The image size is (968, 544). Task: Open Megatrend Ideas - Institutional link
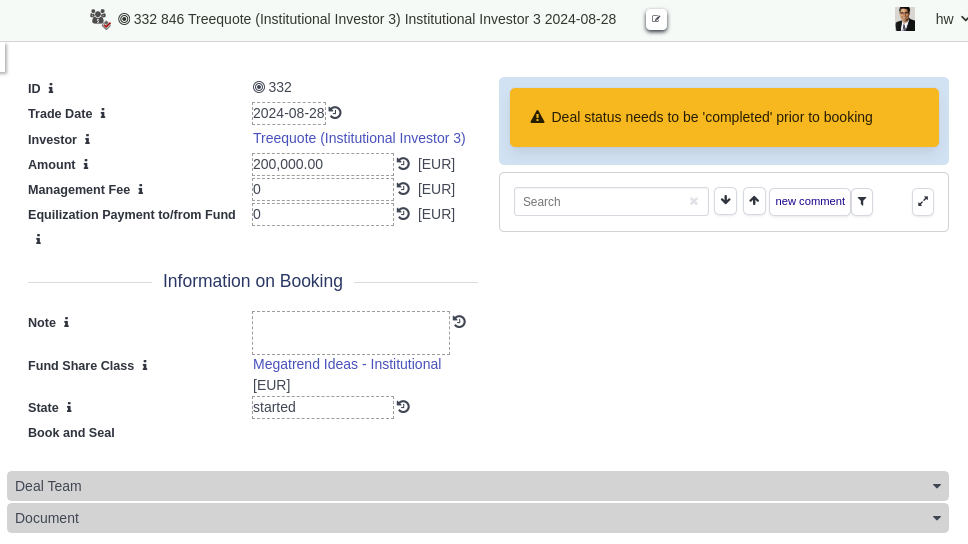pos(347,364)
